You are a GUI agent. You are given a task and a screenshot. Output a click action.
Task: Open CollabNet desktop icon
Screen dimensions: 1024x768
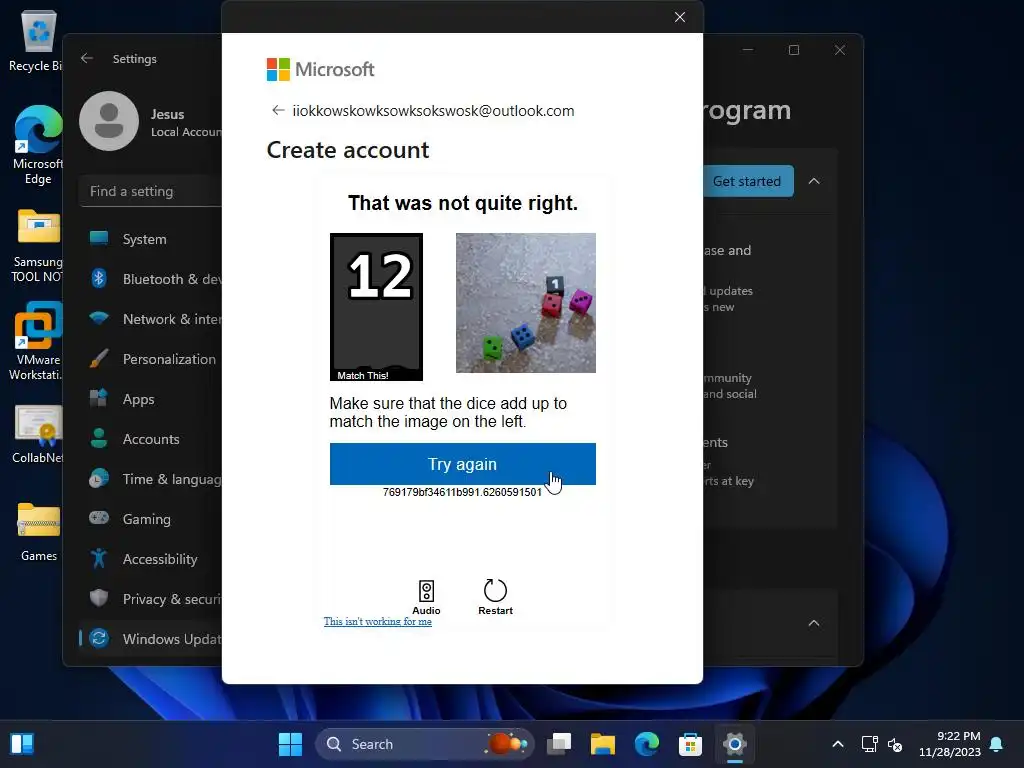[37, 434]
